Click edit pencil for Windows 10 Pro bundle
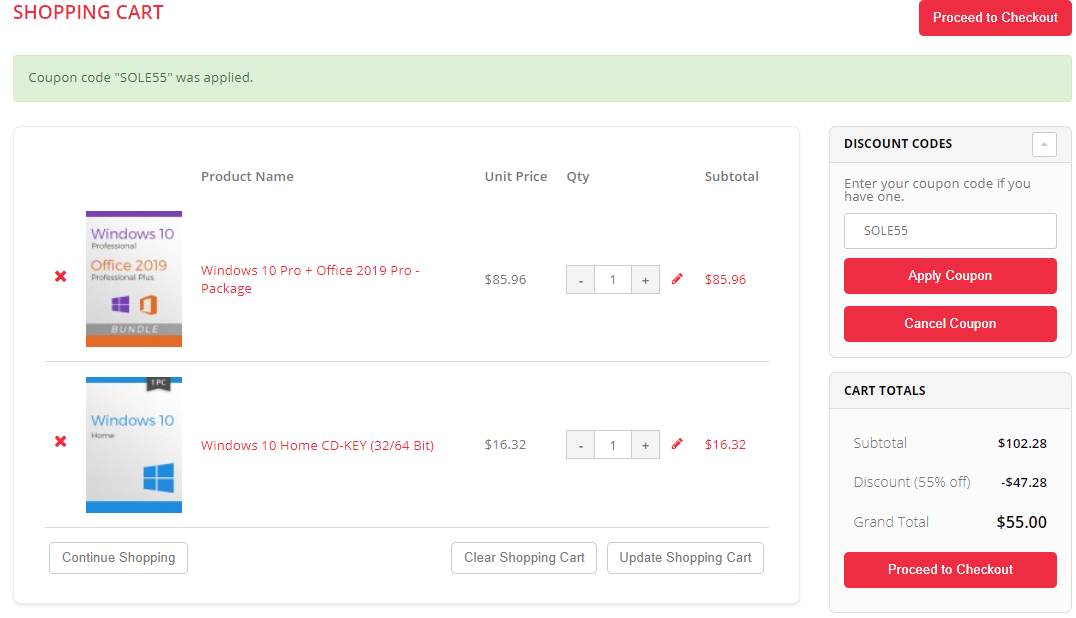The height and width of the screenshot is (618, 1076). point(677,279)
